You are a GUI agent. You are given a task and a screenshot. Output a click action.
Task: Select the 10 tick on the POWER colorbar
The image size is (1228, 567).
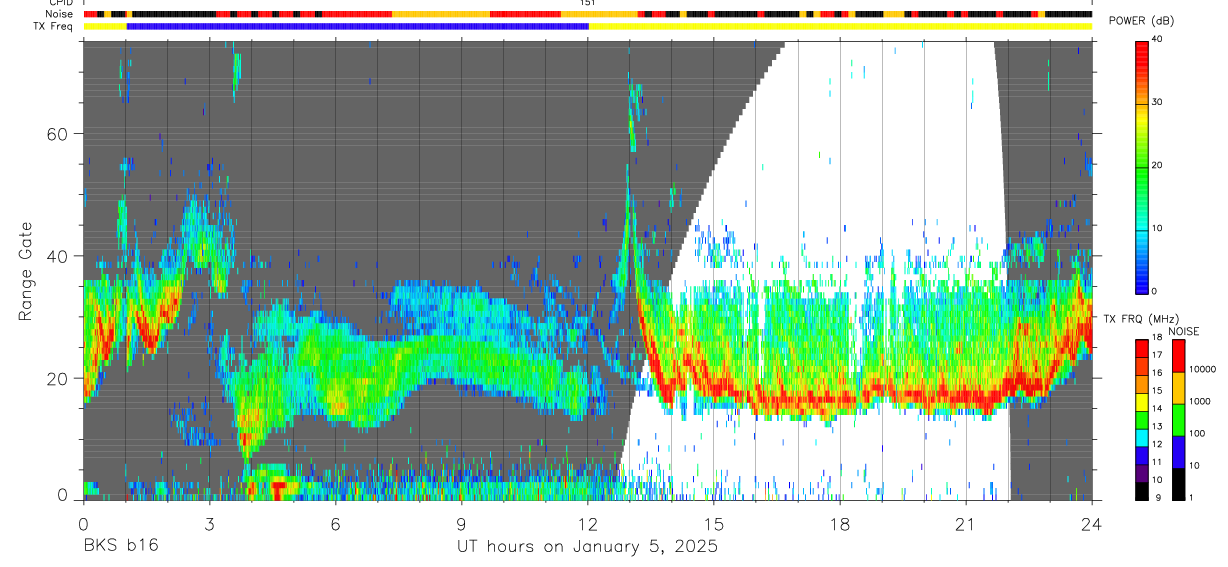tap(1155, 228)
